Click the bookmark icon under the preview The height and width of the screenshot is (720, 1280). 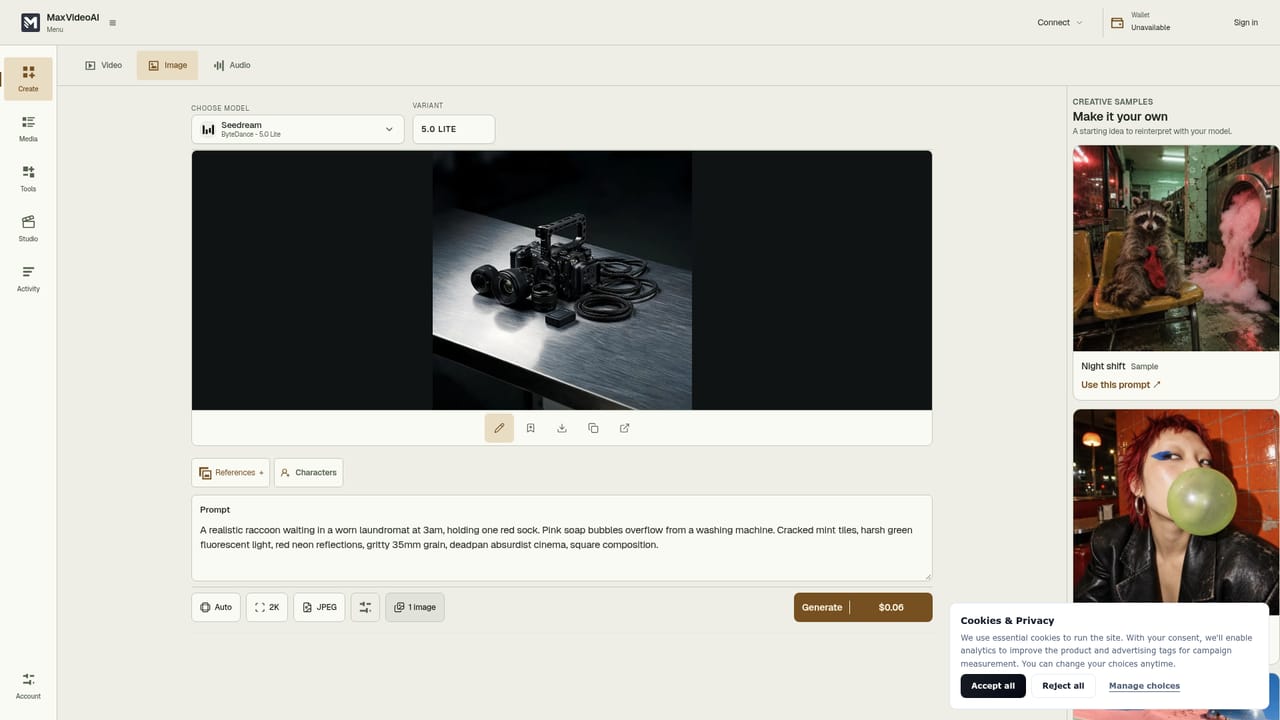(531, 428)
